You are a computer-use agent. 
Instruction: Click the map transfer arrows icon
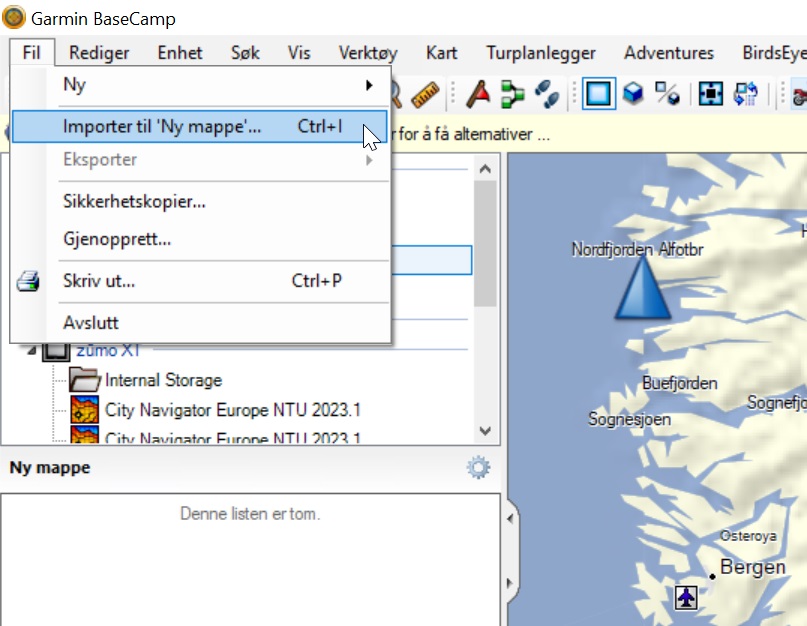pyautogui.click(x=746, y=94)
